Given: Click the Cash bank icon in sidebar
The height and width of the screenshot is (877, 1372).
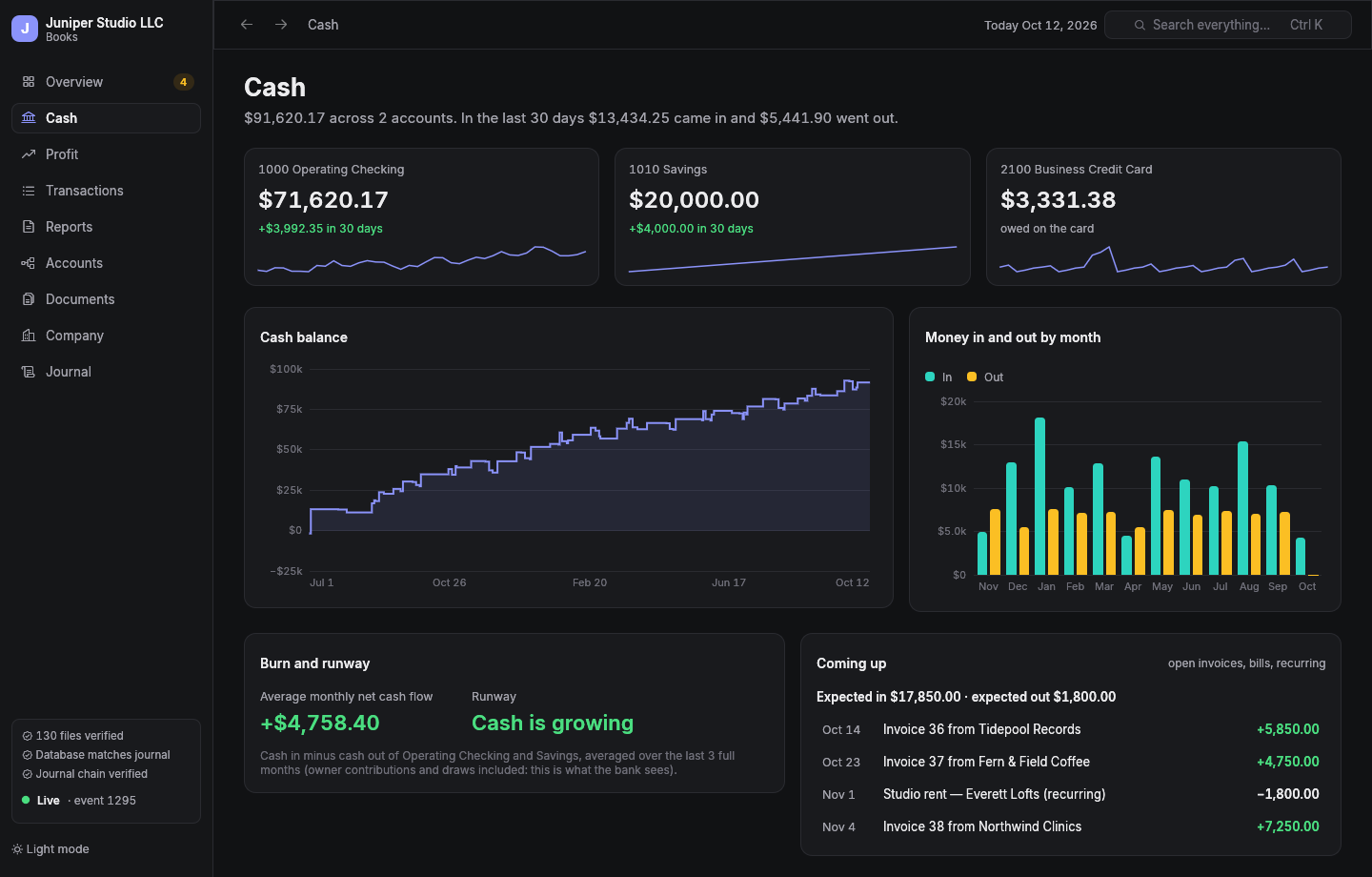Looking at the screenshot, I should click(x=29, y=118).
